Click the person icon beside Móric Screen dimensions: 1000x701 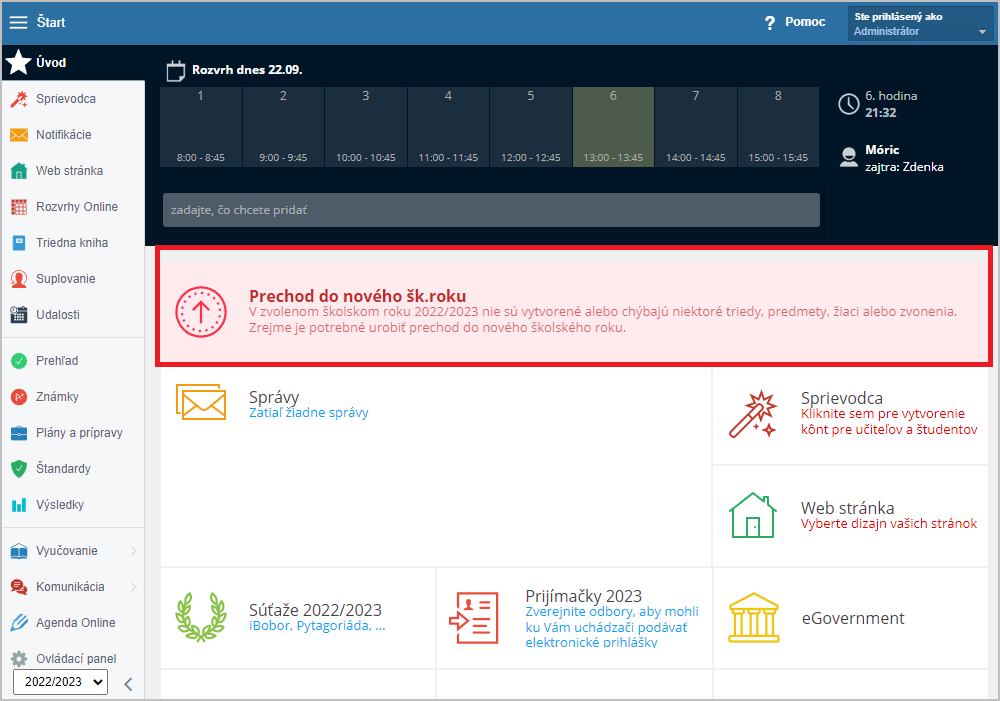tap(849, 158)
